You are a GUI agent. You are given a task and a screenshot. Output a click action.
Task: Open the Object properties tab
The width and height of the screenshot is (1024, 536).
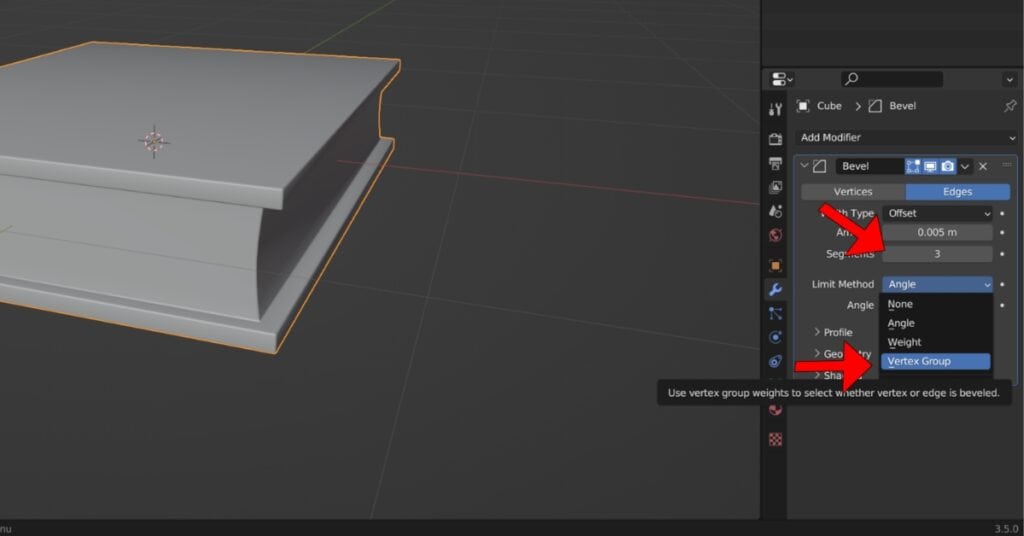pos(775,266)
